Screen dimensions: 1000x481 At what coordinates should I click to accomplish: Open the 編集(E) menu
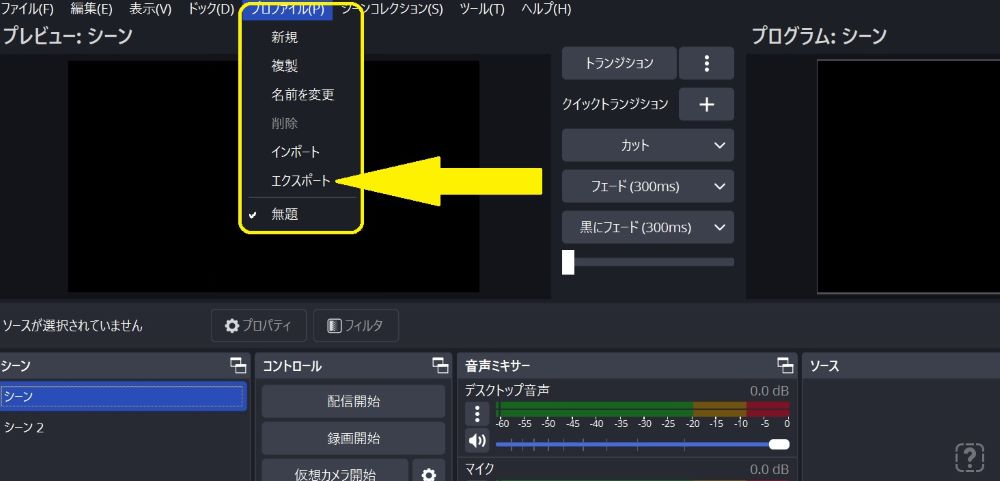(x=91, y=9)
